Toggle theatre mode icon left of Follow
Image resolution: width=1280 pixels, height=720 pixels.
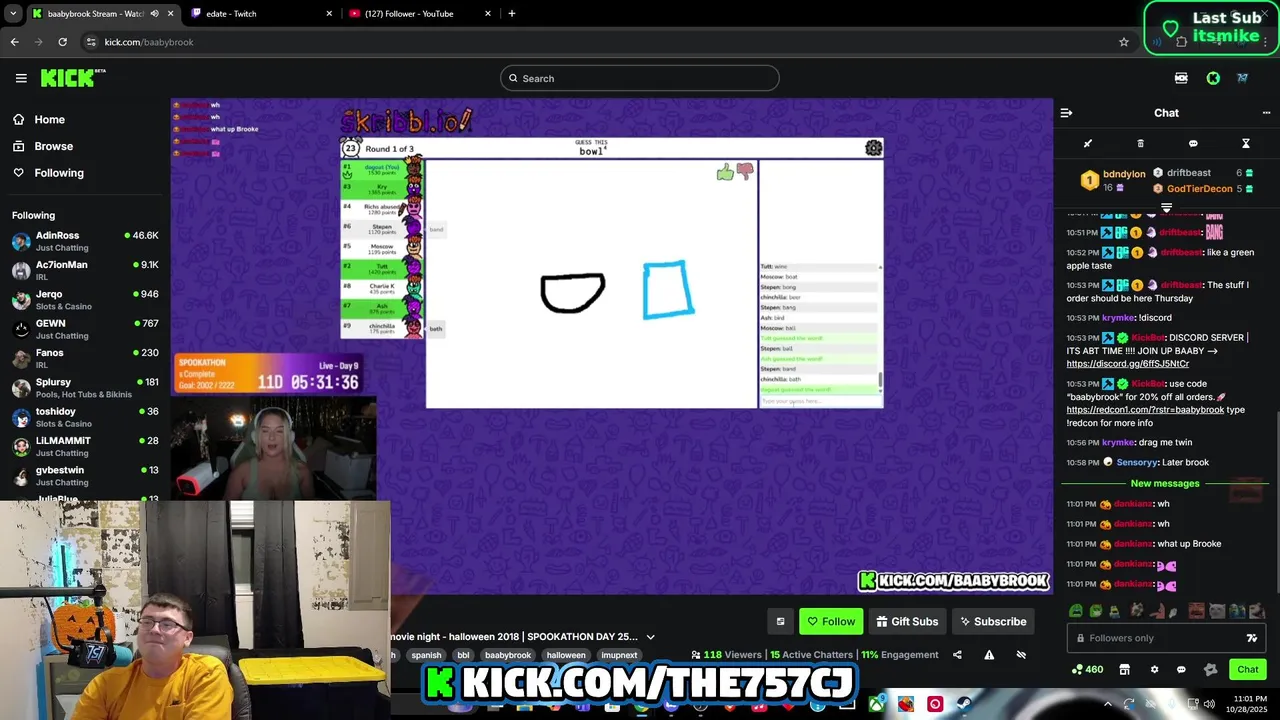click(x=781, y=622)
